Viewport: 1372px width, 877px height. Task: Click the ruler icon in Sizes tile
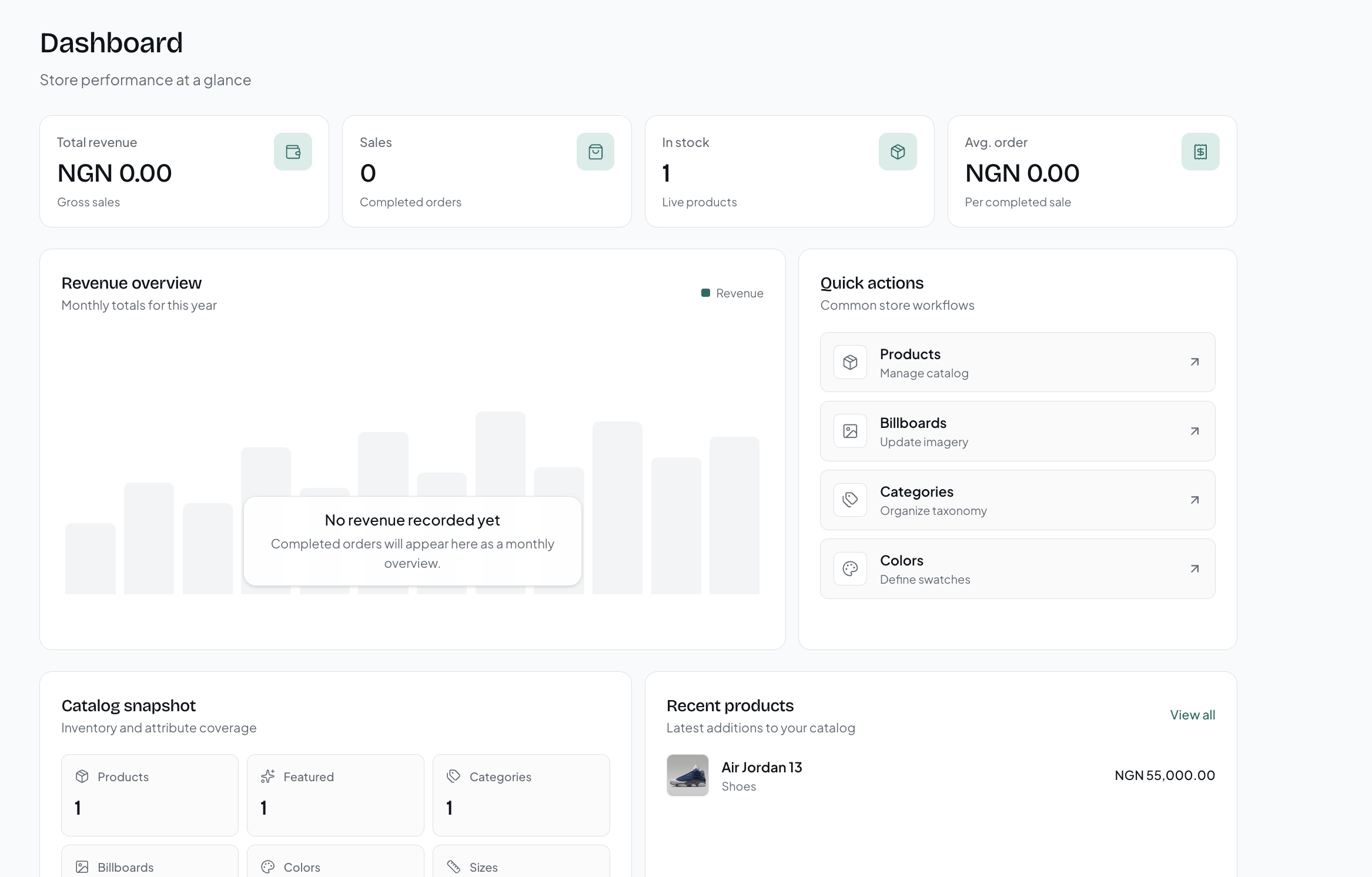tap(454, 867)
